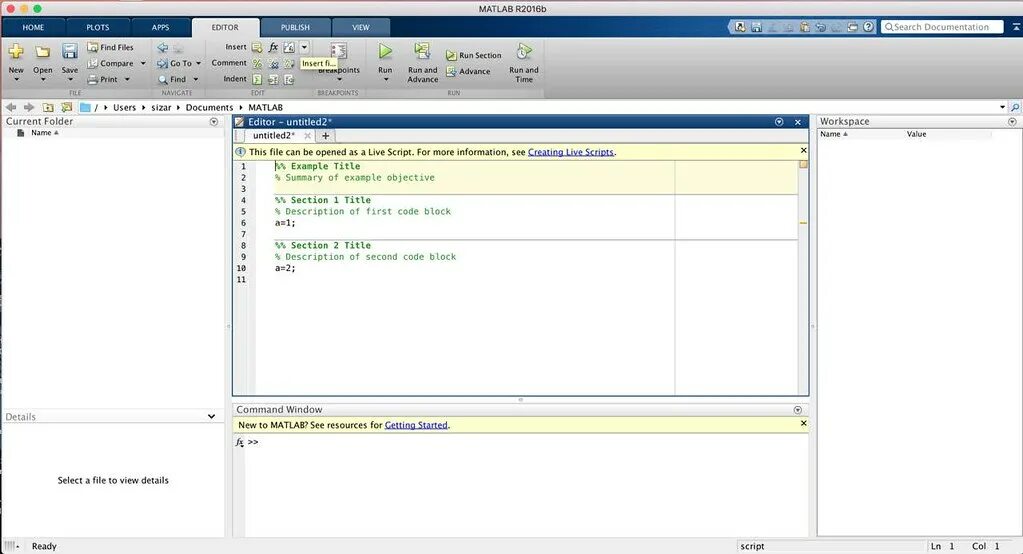1023x554 pixels.
Task: Click the Command Window prompt line
Action: 526,442
